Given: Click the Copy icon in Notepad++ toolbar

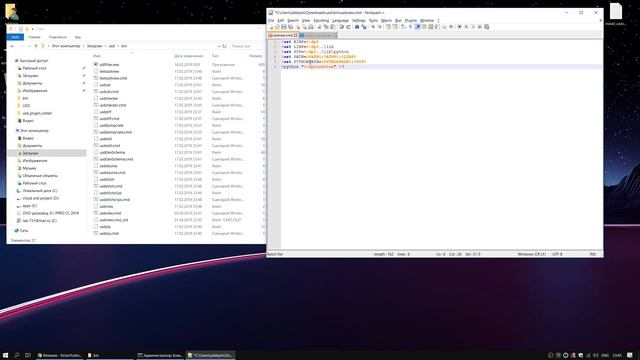Looking at the screenshot, I should [326, 27].
